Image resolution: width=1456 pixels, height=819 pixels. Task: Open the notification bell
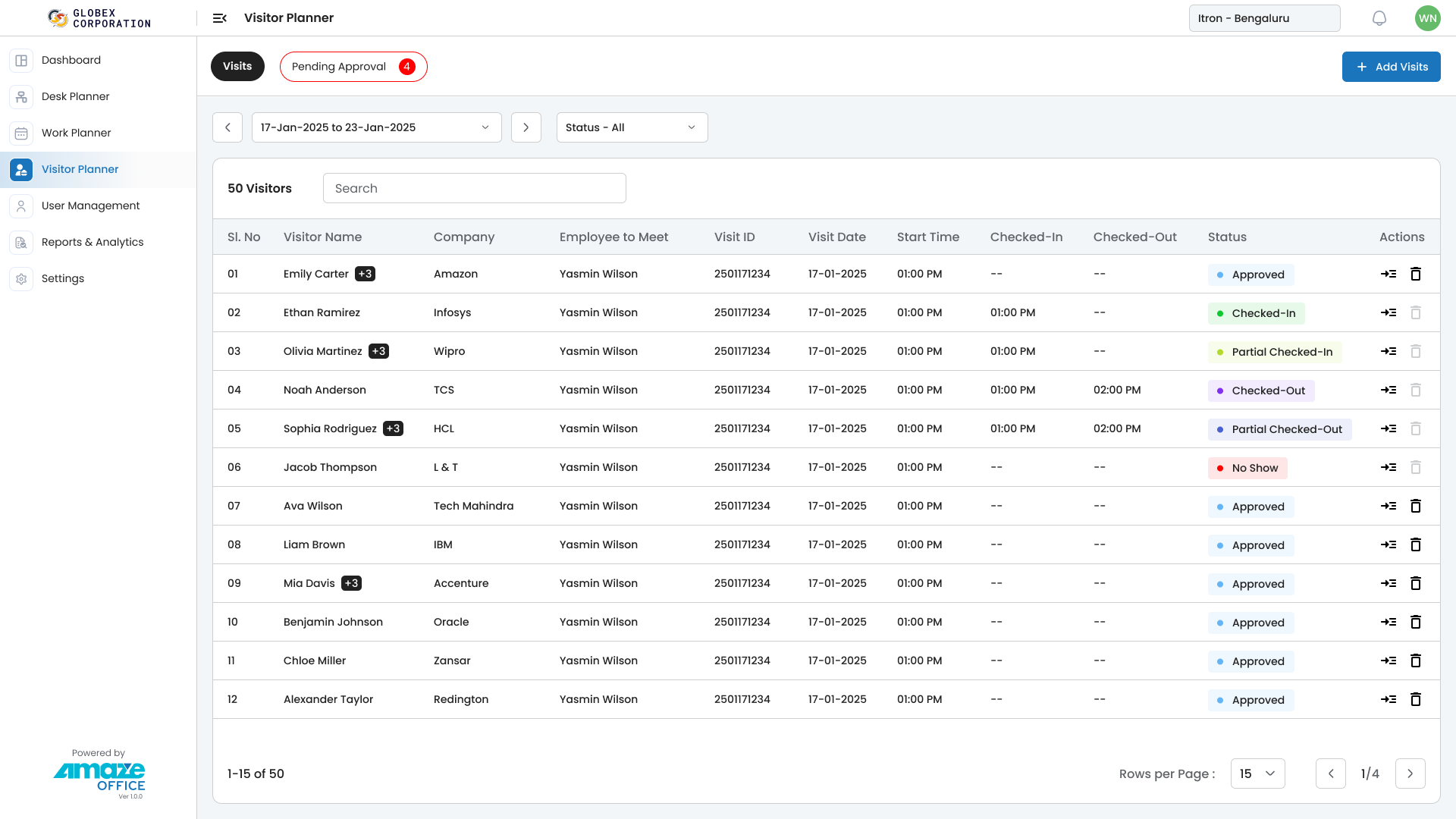(x=1379, y=17)
